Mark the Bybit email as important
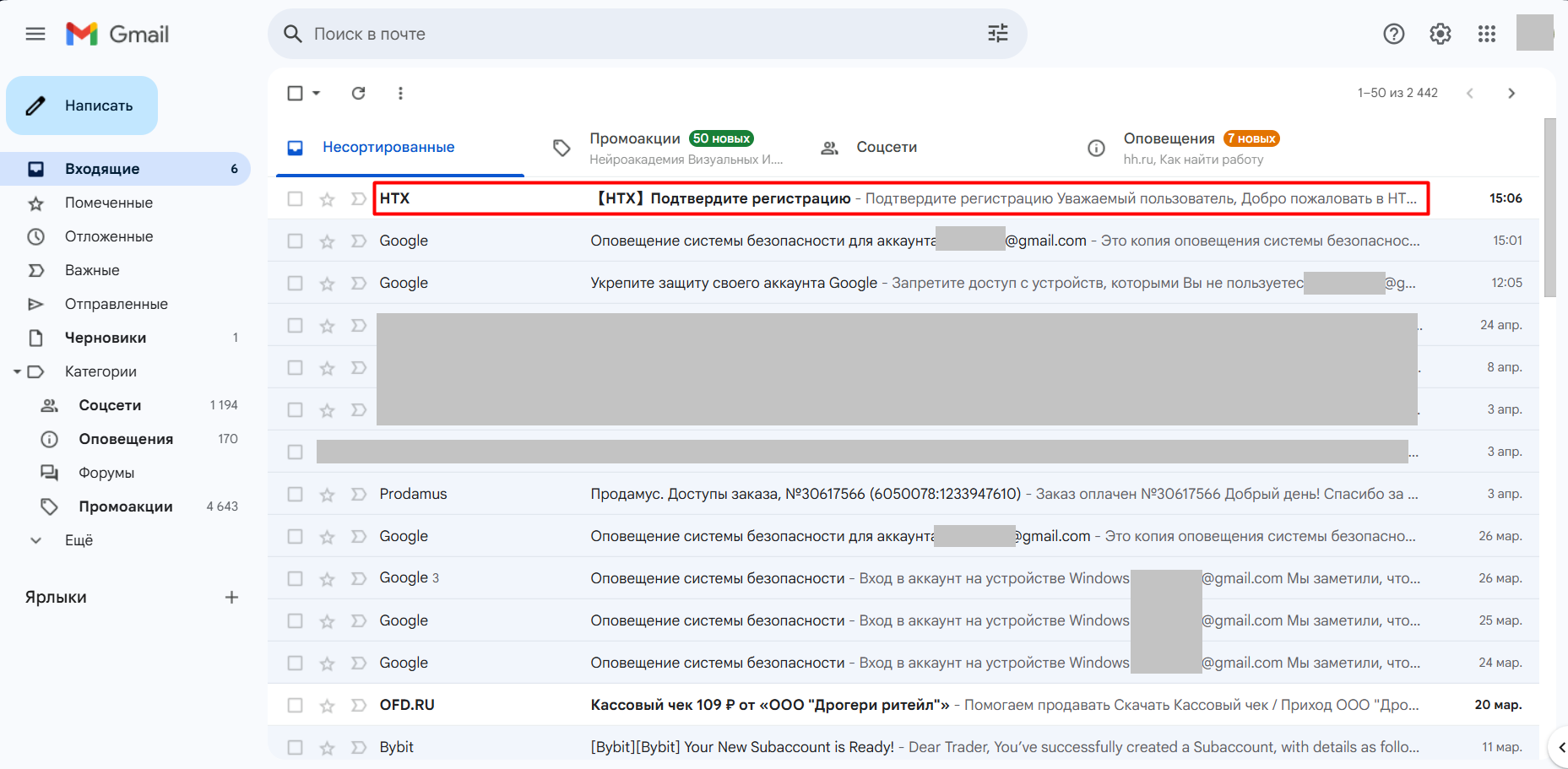This screenshot has width=1568, height=769. (x=359, y=748)
